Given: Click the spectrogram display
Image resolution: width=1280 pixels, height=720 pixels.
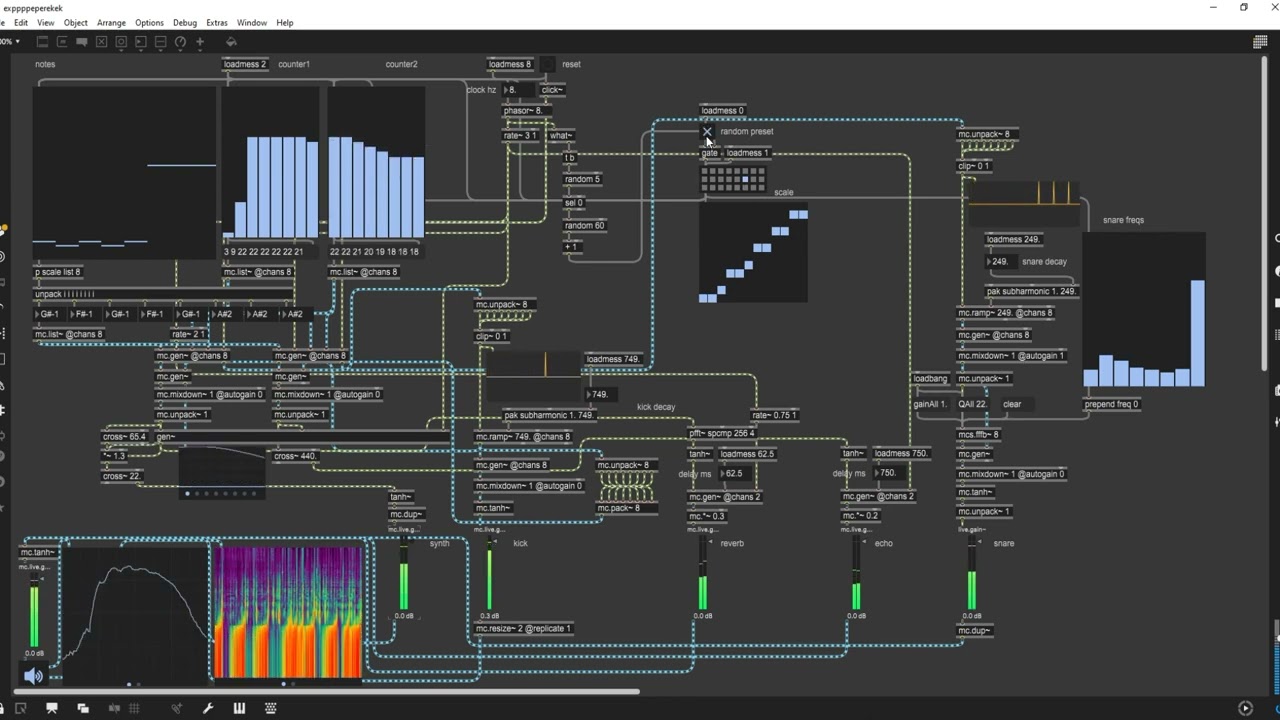Looking at the screenshot, I should (288, 612).
